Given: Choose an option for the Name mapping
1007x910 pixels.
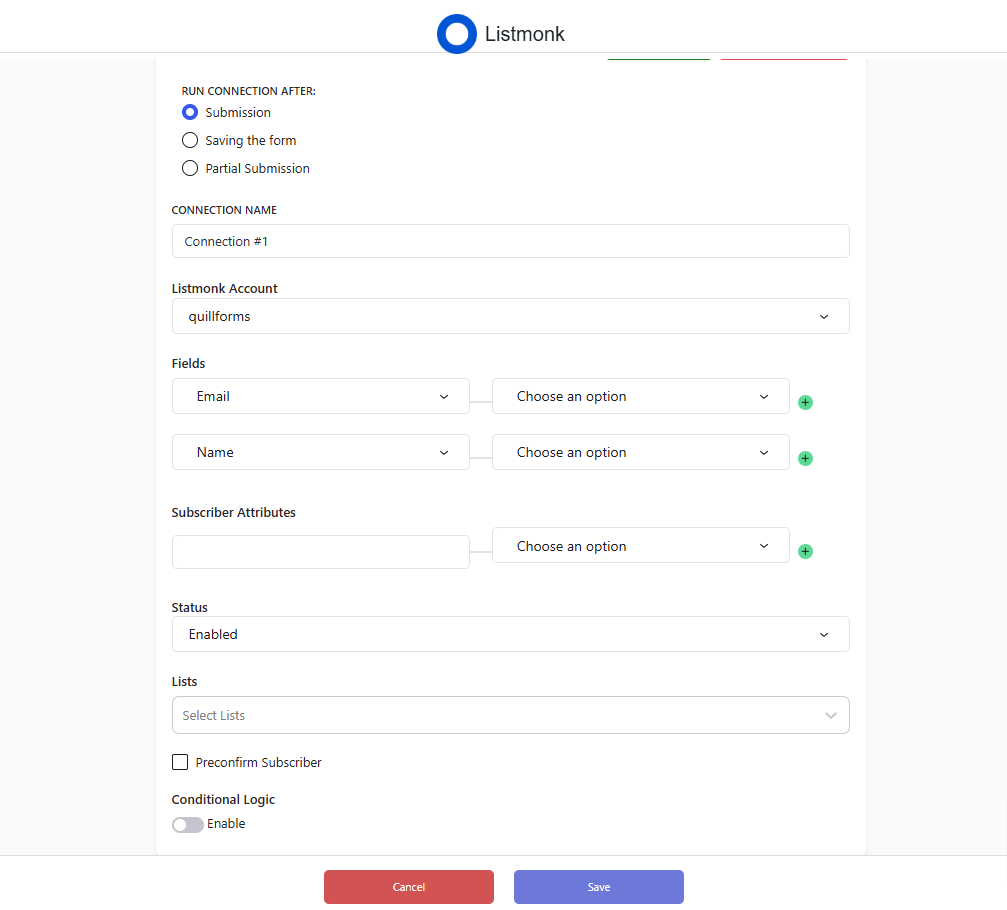Looking at the screenshot, I should [640, 452].
